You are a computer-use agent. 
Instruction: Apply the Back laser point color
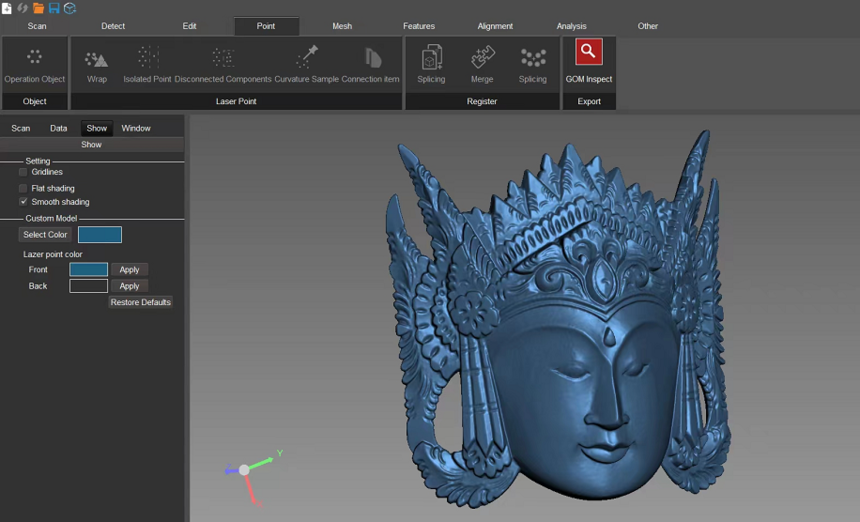[129, 286]
